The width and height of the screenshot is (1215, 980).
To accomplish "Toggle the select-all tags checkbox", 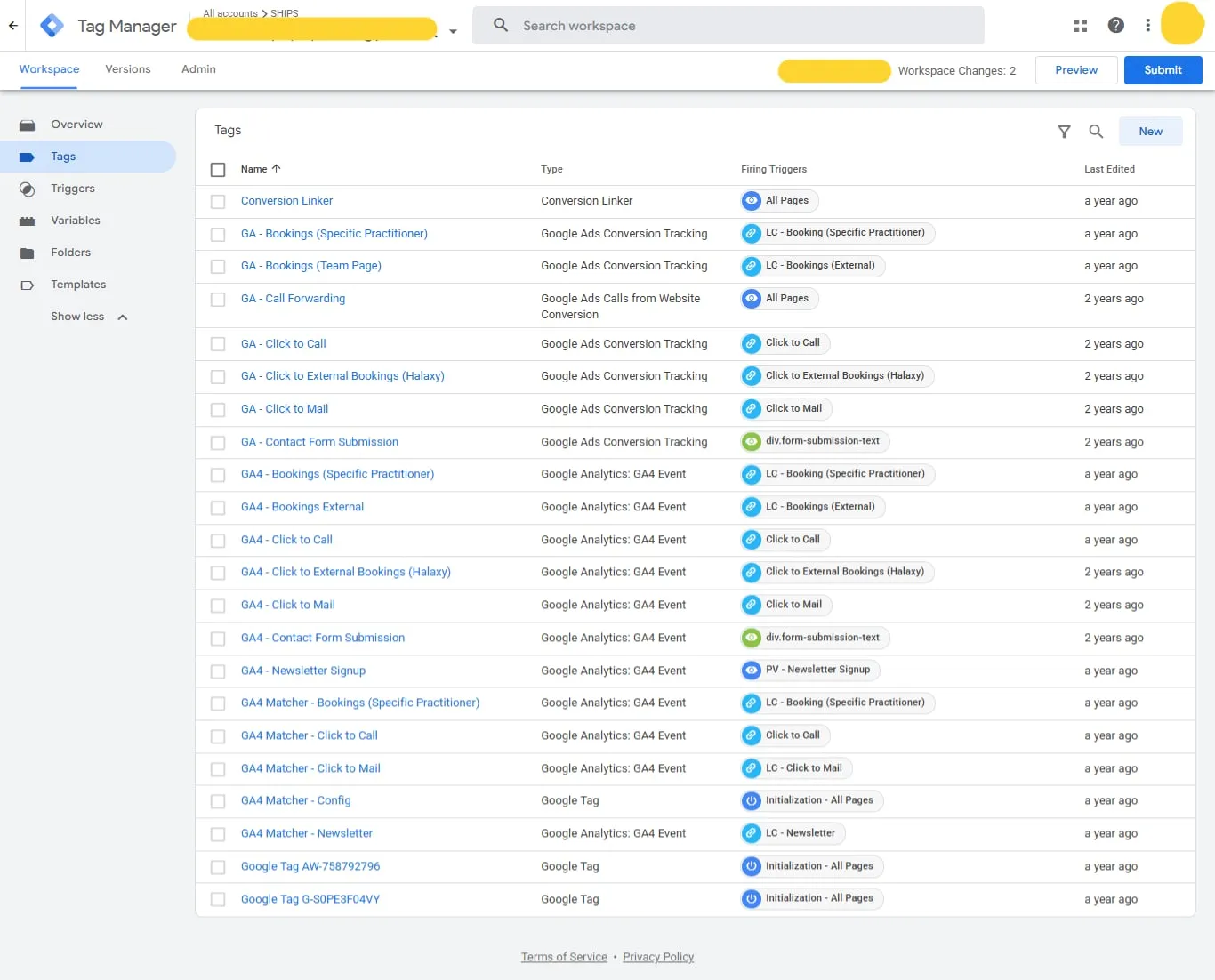I will 218,169.
